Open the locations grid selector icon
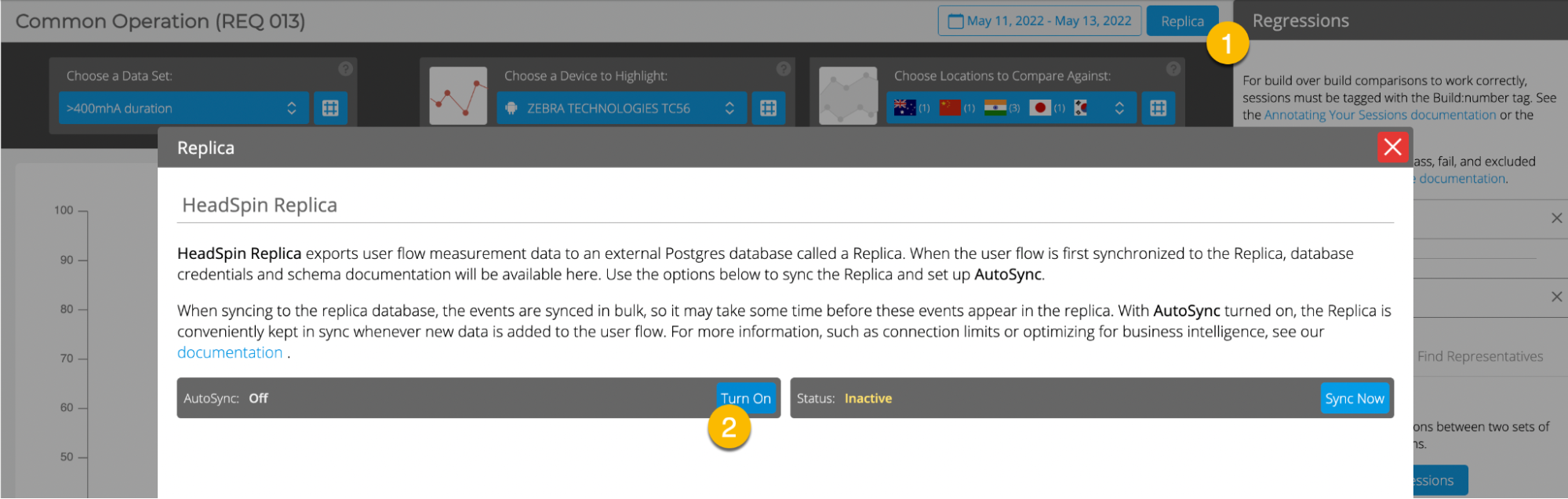The height and width of the screenshot is (499, 1568). (x=1158, y=108)
